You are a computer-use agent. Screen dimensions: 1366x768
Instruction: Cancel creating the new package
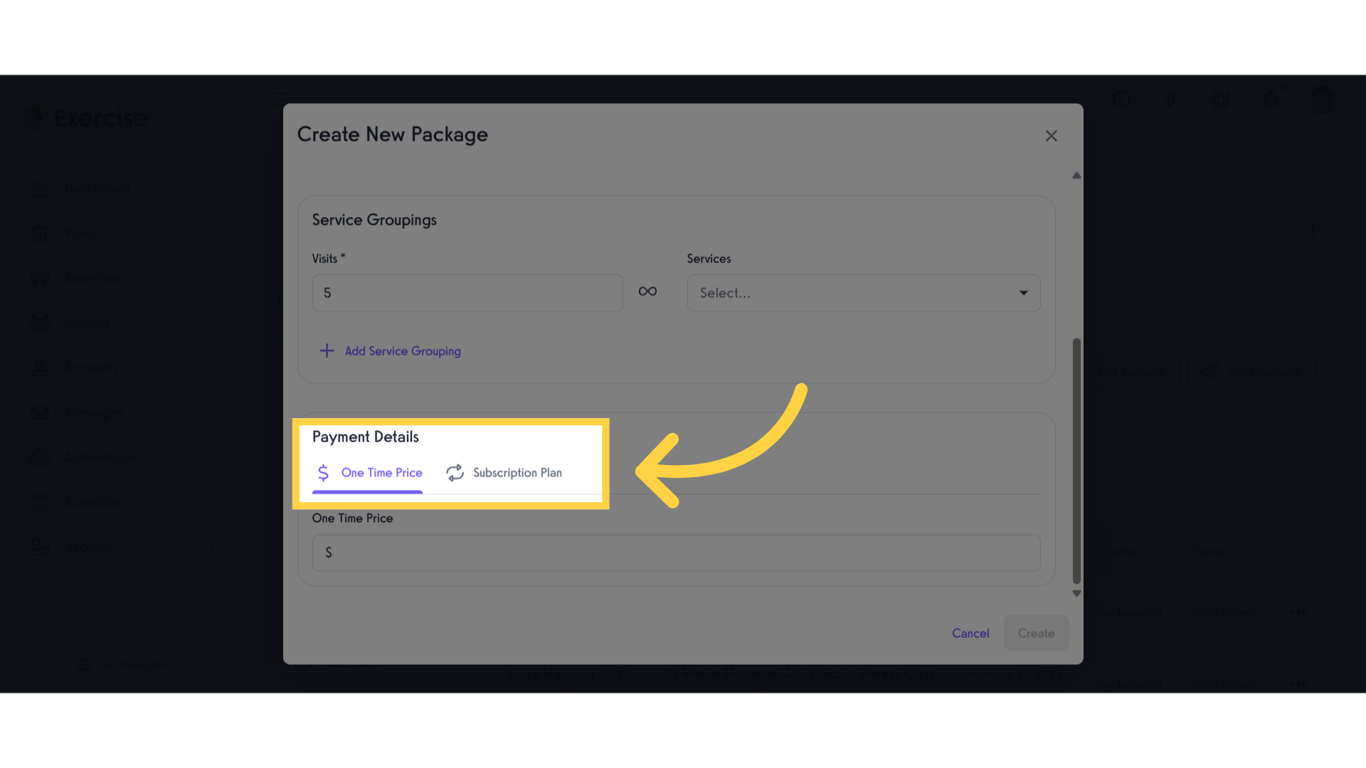(969, 633)
